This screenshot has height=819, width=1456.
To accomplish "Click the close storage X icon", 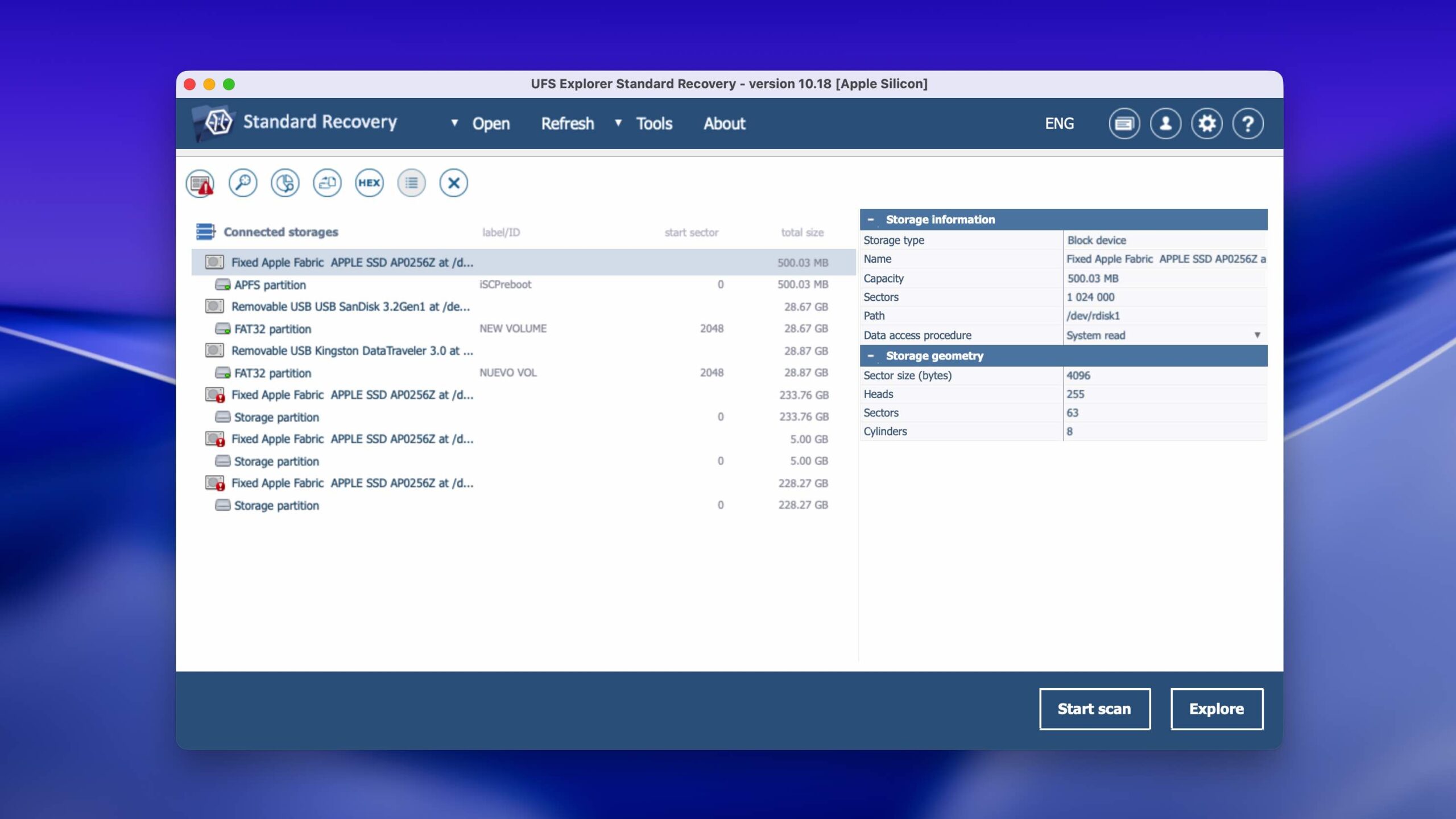I will (x=453, y=183).
